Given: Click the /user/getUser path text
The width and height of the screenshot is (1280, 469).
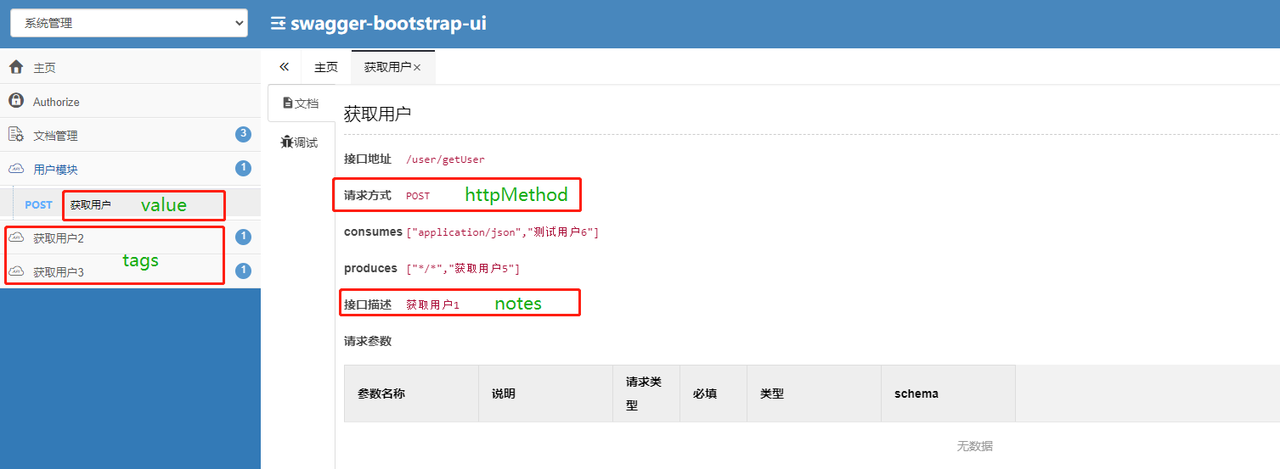Looking at the screenshot, I should (445, 159).
